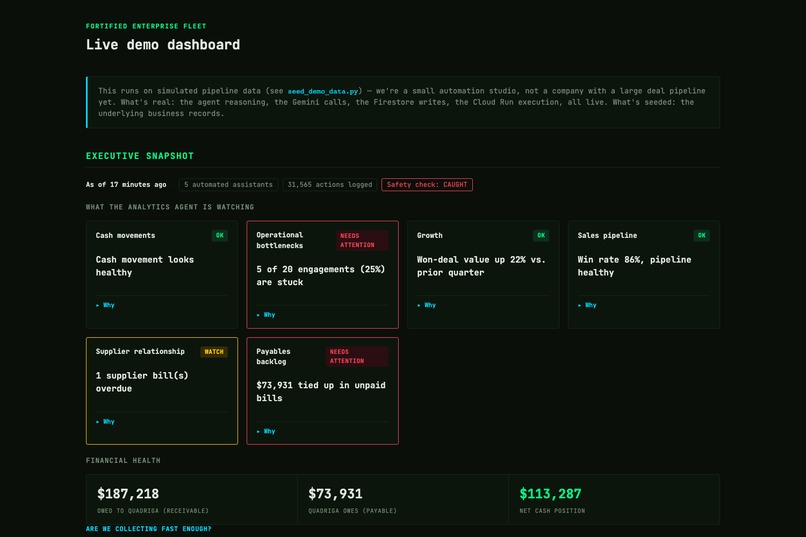Open the seed_demo_data.py link
806x537 pixels.
(x=323, y=91)
